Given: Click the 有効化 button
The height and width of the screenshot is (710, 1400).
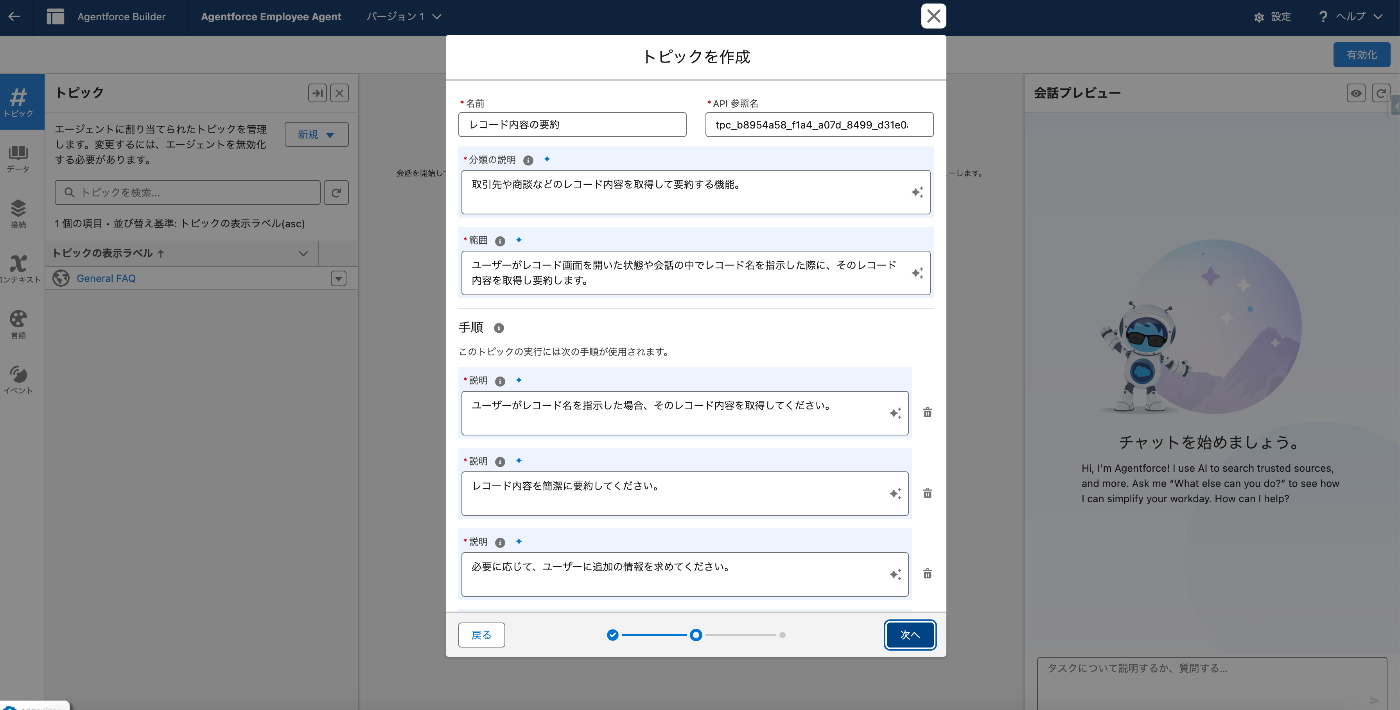Looking at the screenshot, I should 1361,55.
